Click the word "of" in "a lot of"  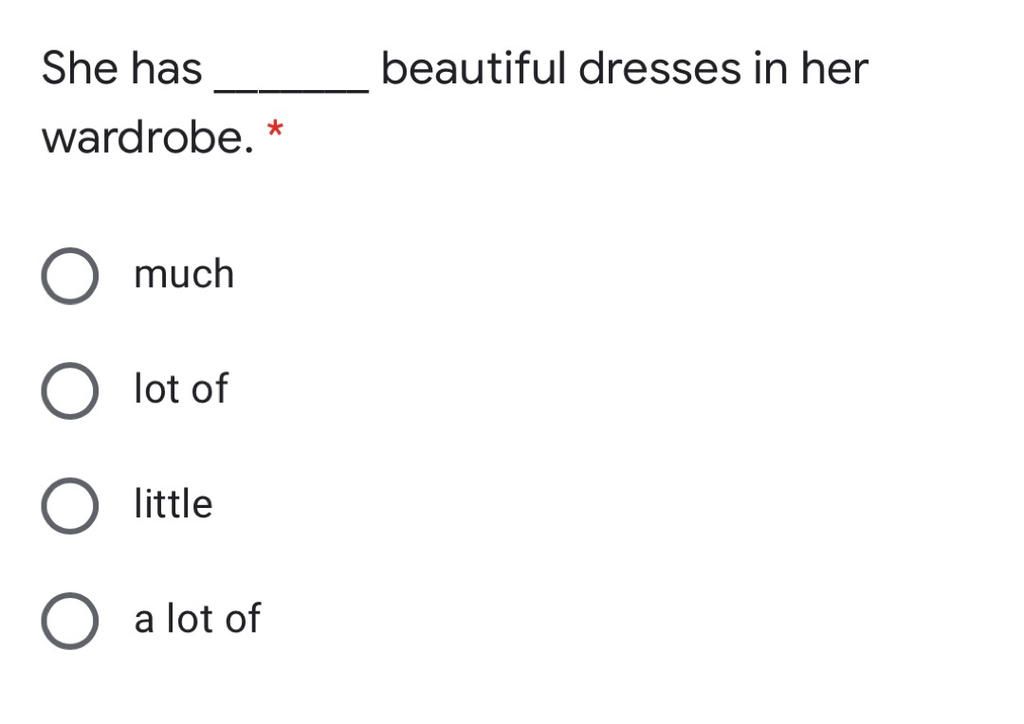243,618
